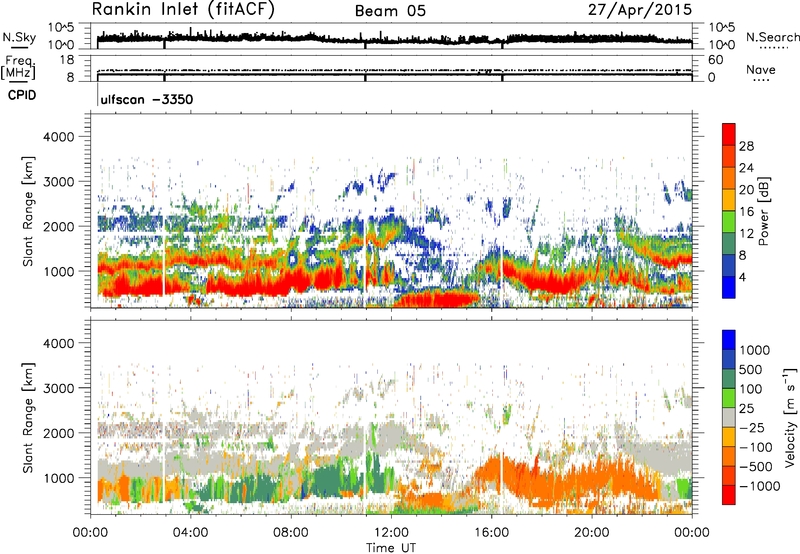Pick the 4–8 dB blue power segment

coord(729,266)
